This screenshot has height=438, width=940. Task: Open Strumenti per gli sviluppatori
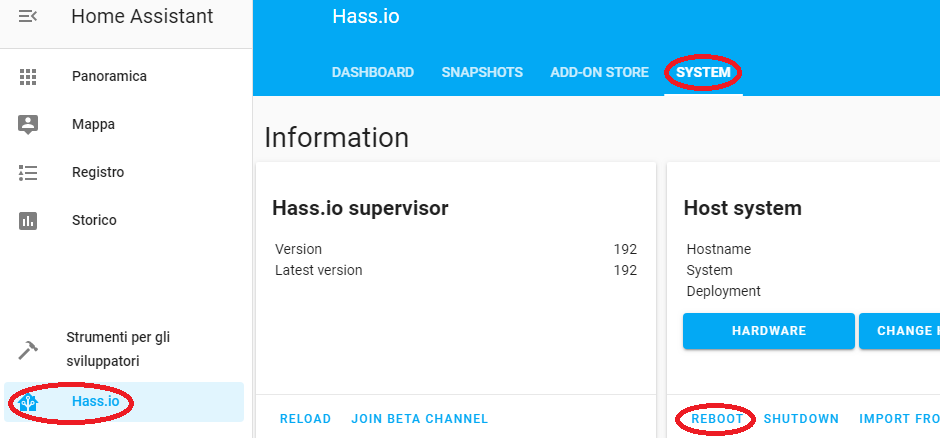point(118,349)
